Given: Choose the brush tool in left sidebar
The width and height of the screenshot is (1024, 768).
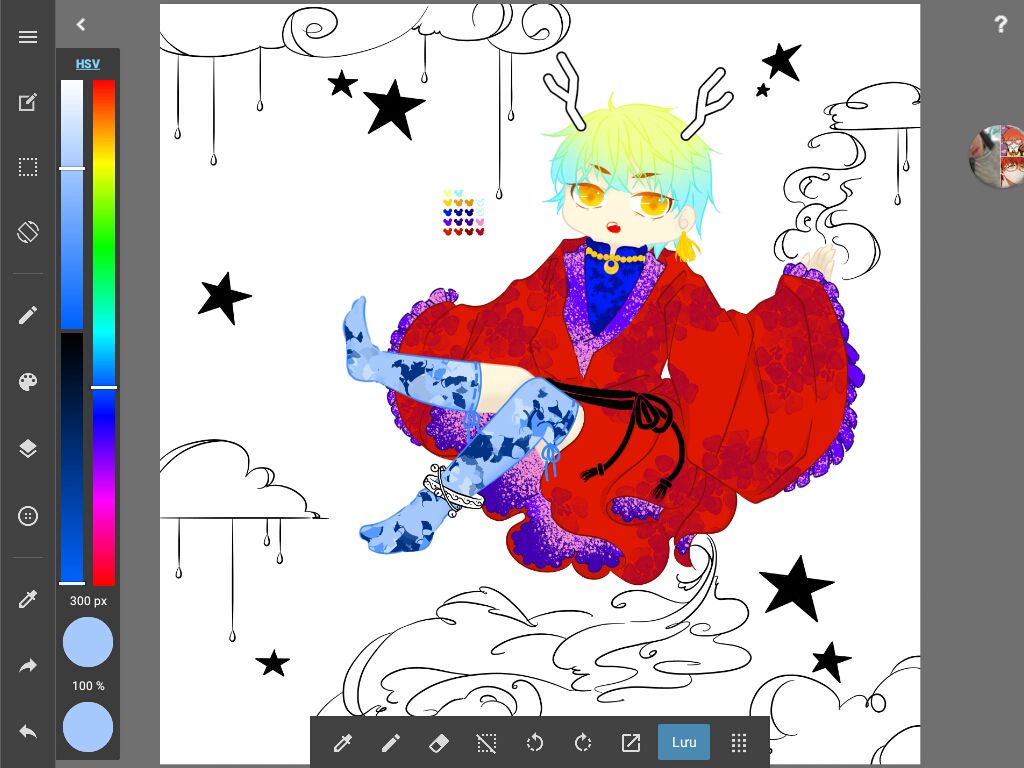Looking at the screenshot, I should pos(28,315).
